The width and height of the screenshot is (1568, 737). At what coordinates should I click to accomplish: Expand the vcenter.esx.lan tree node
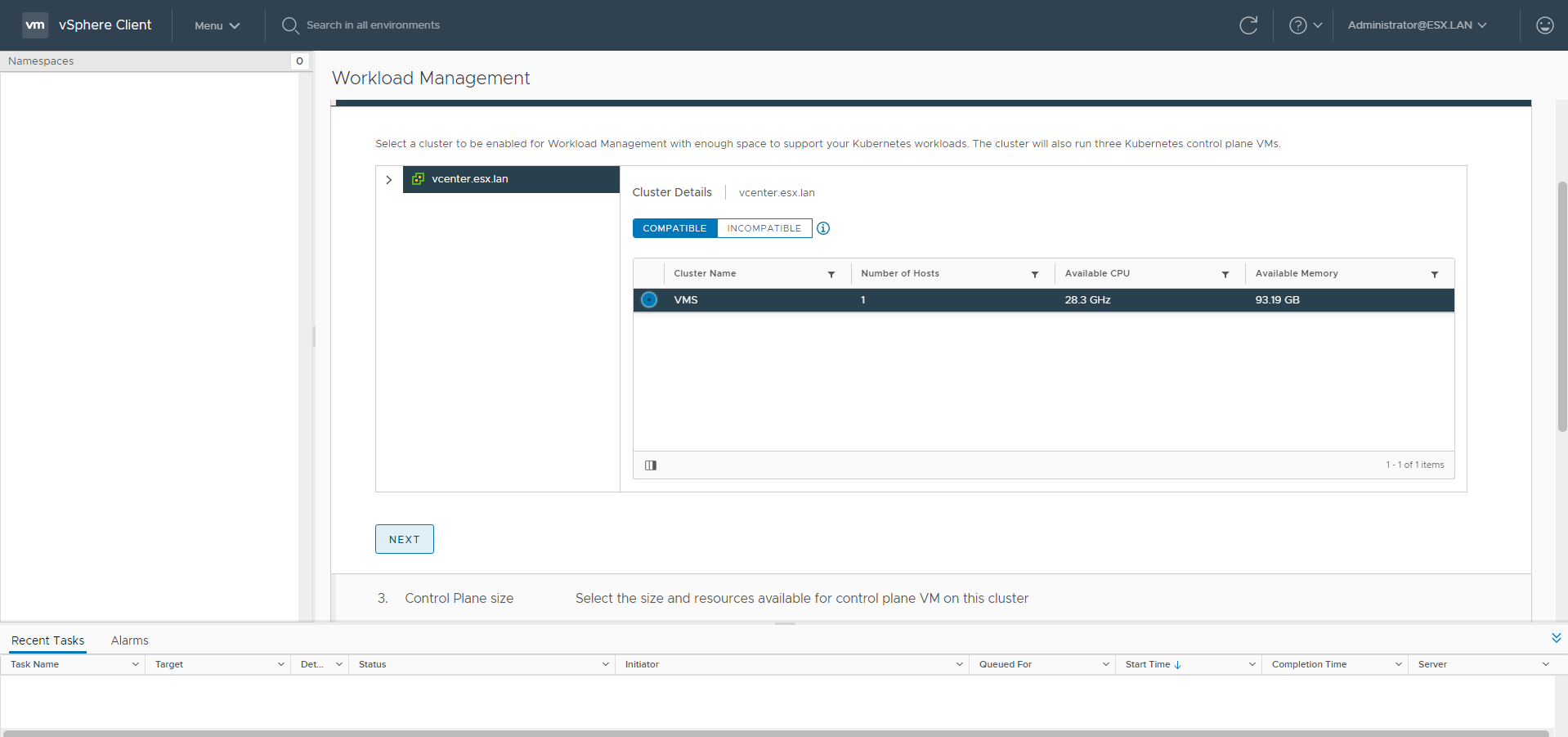(389, 180)
